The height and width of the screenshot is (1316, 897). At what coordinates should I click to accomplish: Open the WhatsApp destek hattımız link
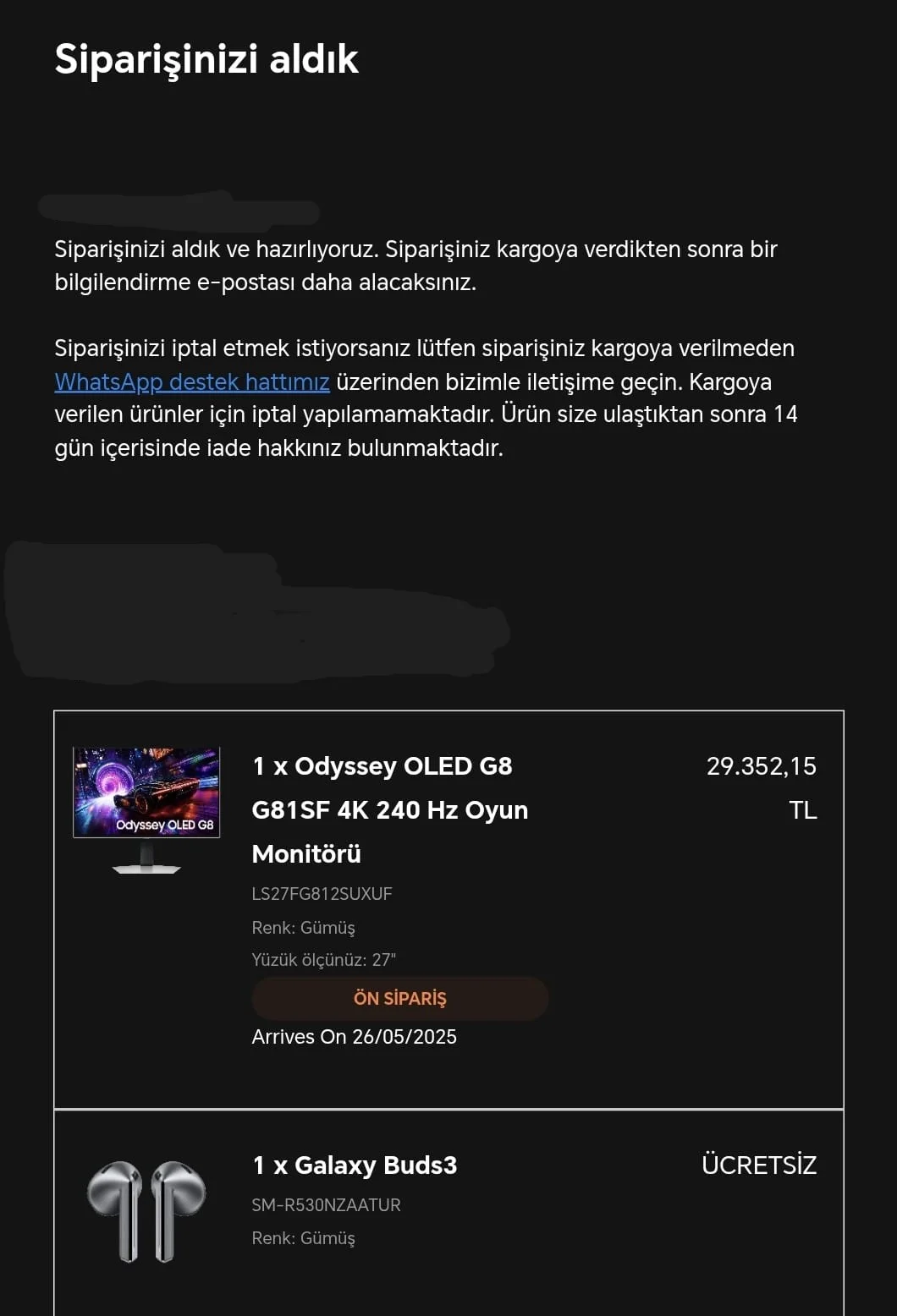pos(192,382)
